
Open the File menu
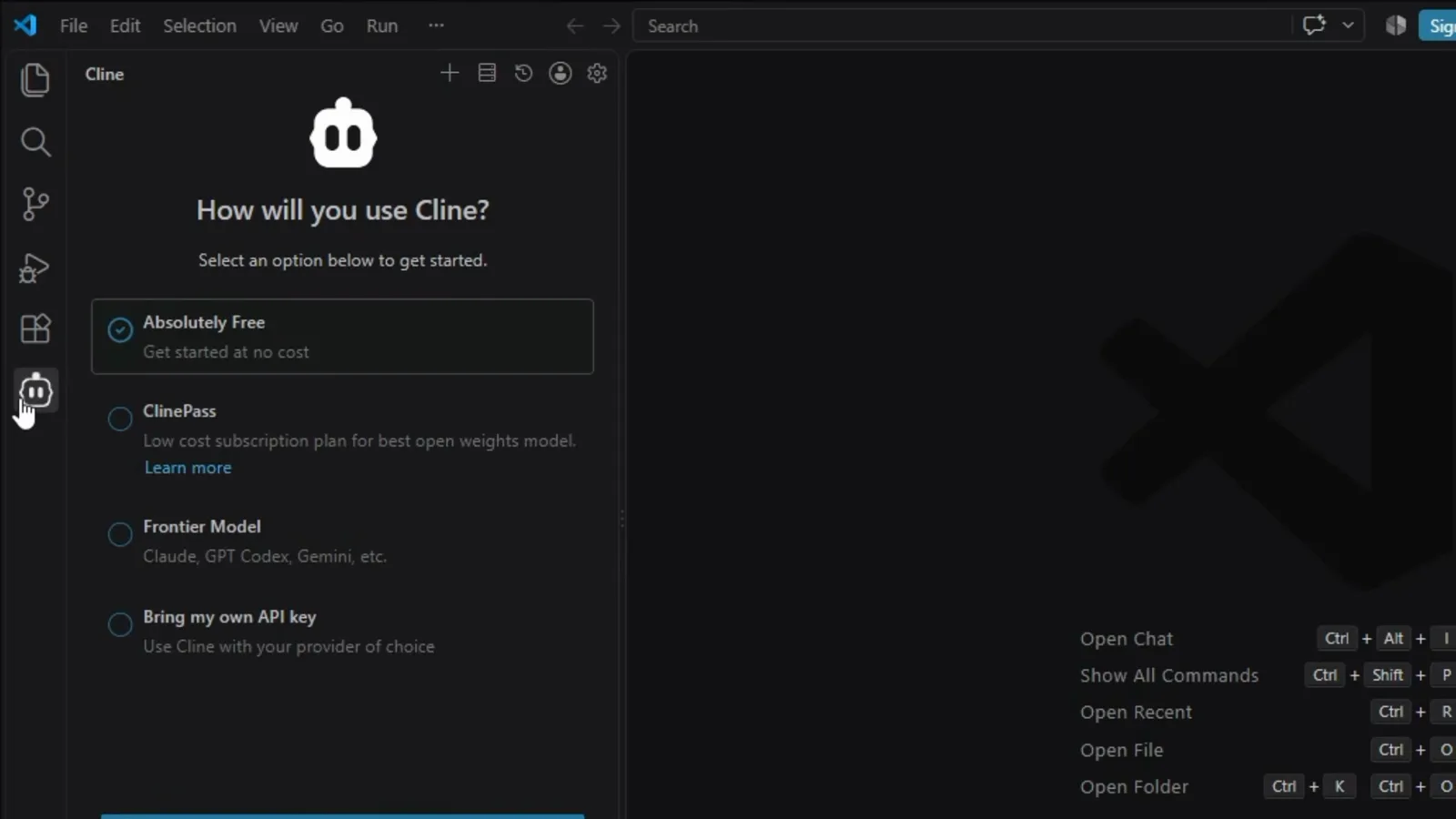[74, 25]
